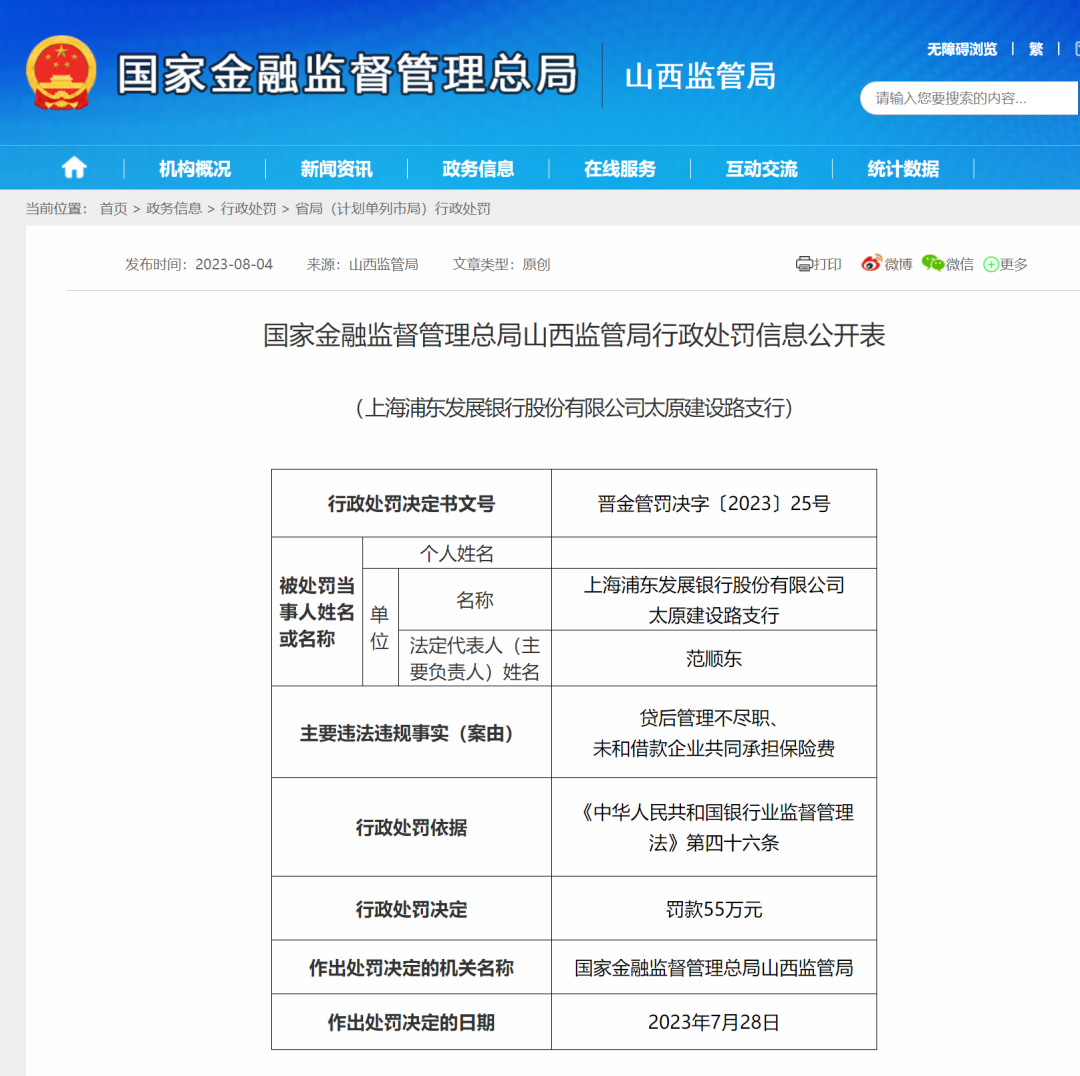Image resolution: width=1080 pixels, height=1076 pixels.
Task: Click the national emblem logo
Action: tap(61, 73)
